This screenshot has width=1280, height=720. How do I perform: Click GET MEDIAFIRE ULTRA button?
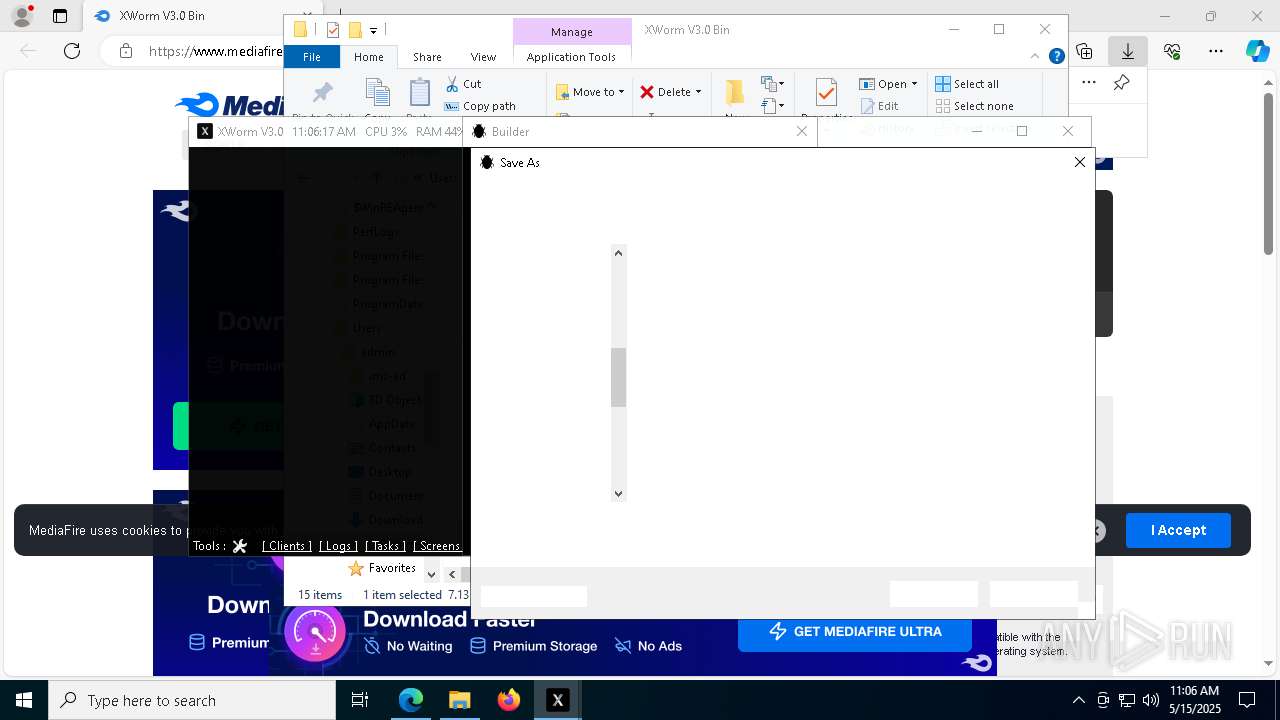(855, 631)
